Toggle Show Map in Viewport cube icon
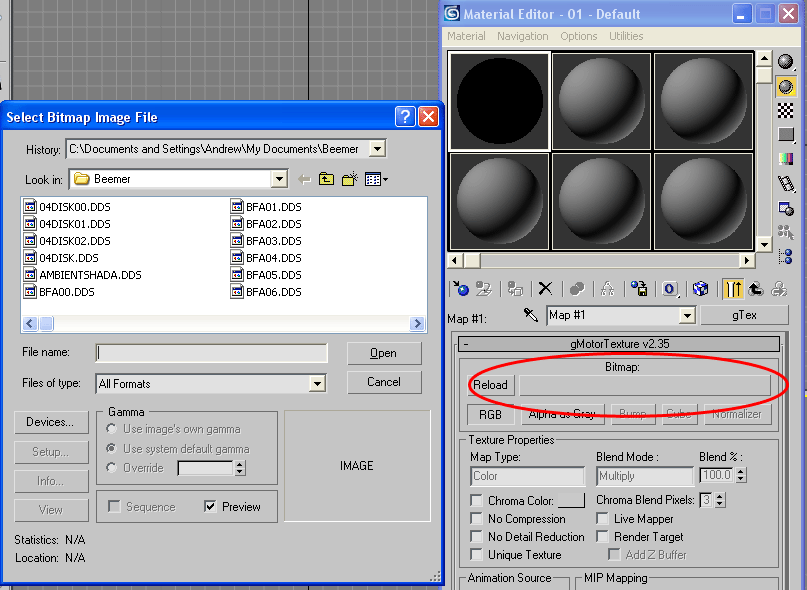Viewport: 807px width, 590px height. click(701, 289)
